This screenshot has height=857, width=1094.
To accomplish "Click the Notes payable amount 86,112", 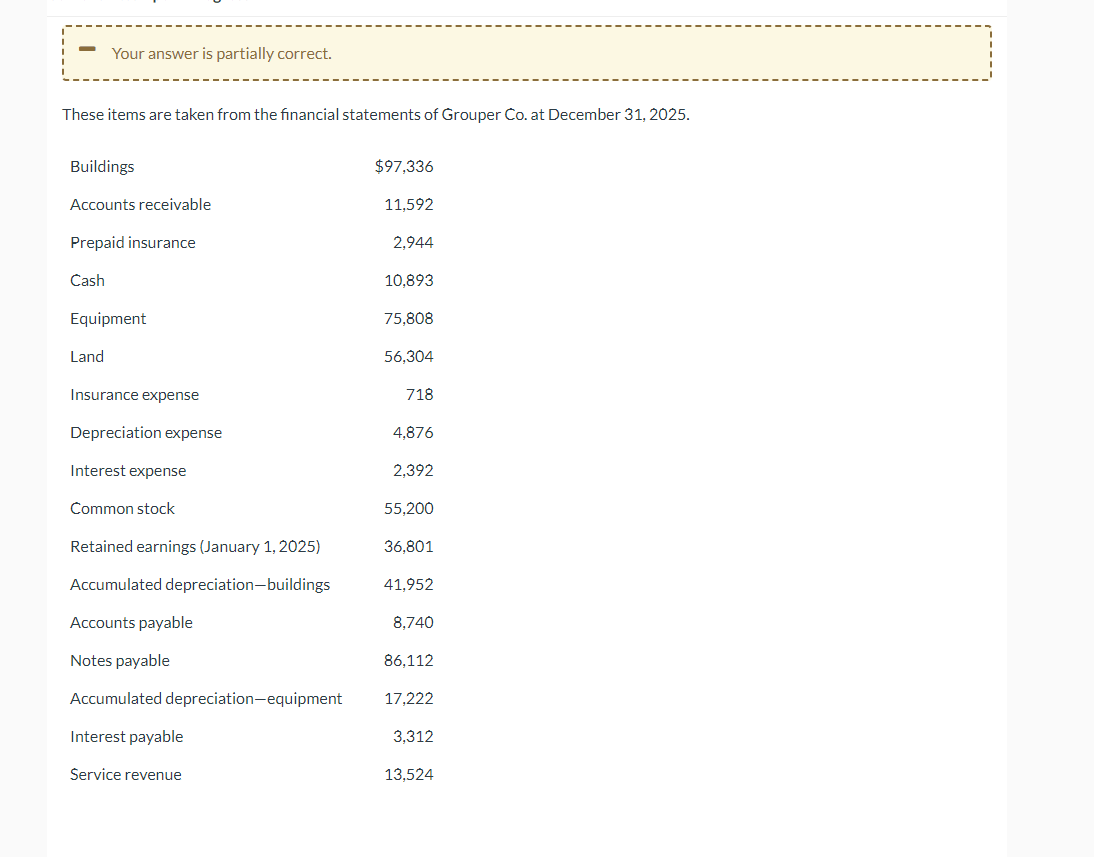I will coord(408,660).
